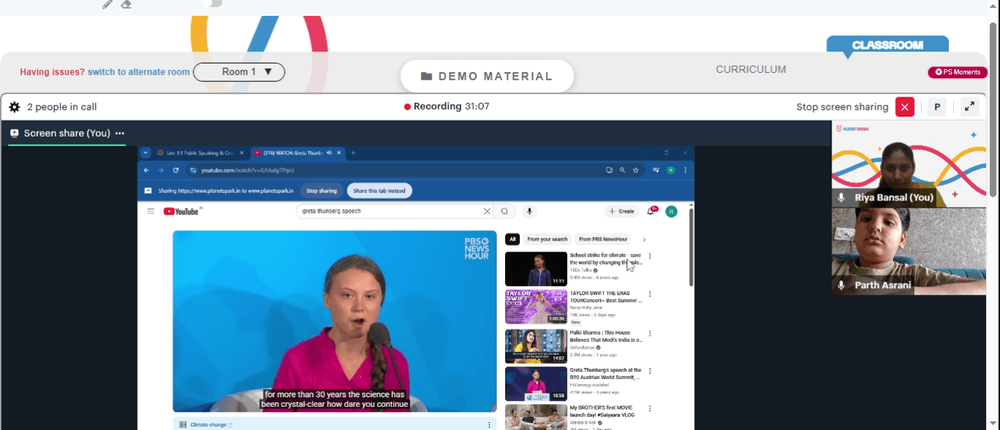Viewport: 1000px width, 430px height.
Task: Open YouTube notifications bell
Action: (651, 211)
